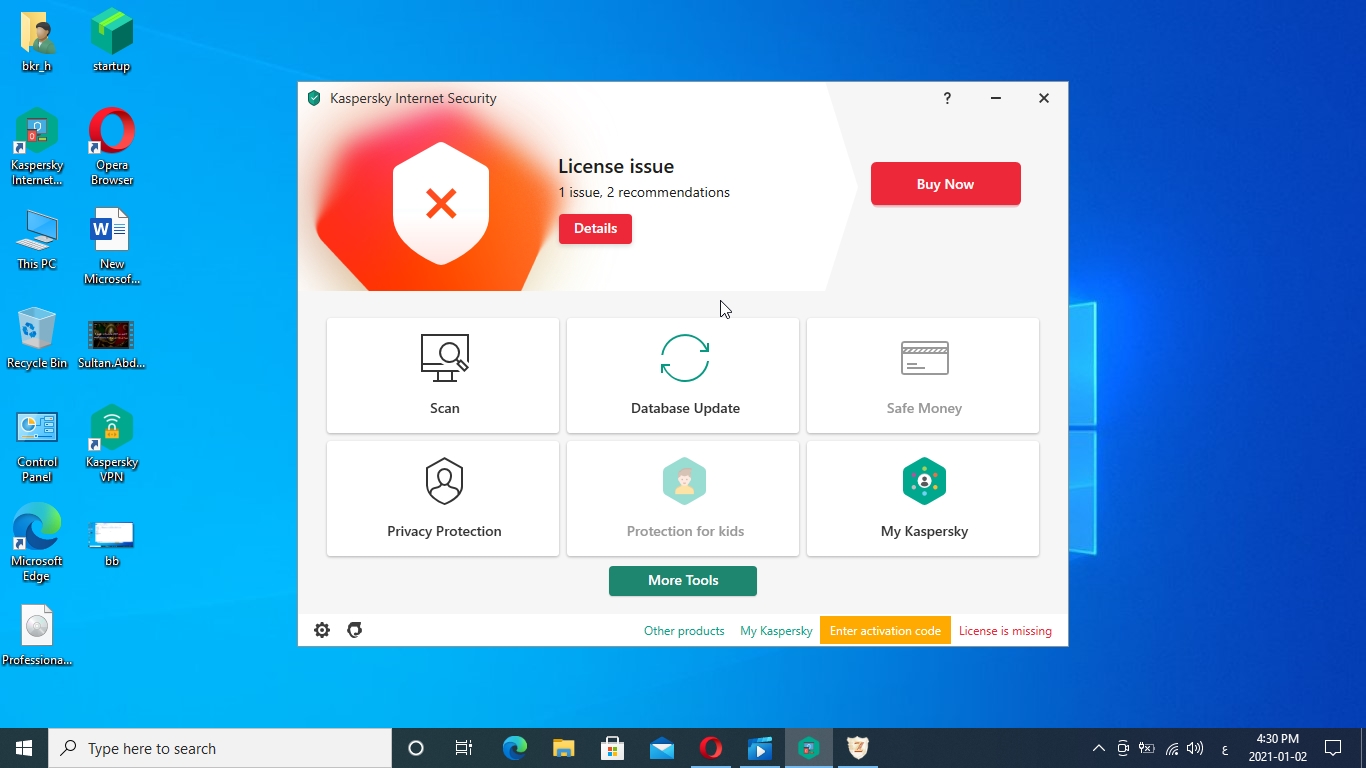Open the My Kaspersky tile
Image resolution: width=1366 pixels, height=768 pixels.
click(923, 499)
